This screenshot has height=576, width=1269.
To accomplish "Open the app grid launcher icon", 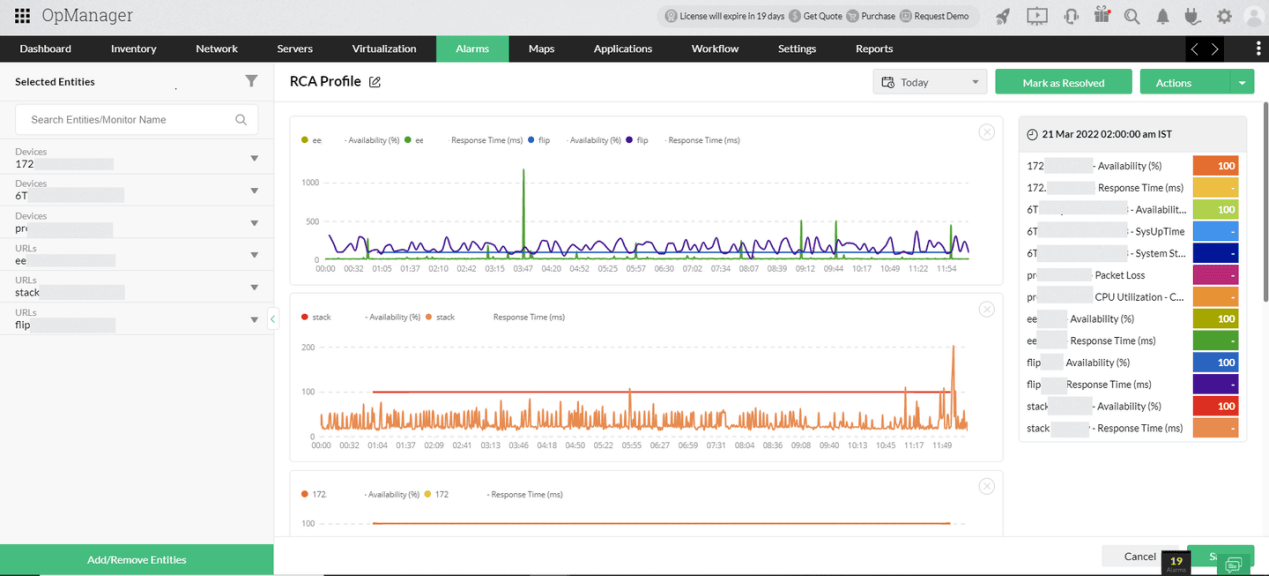I will tap(22, 16).
